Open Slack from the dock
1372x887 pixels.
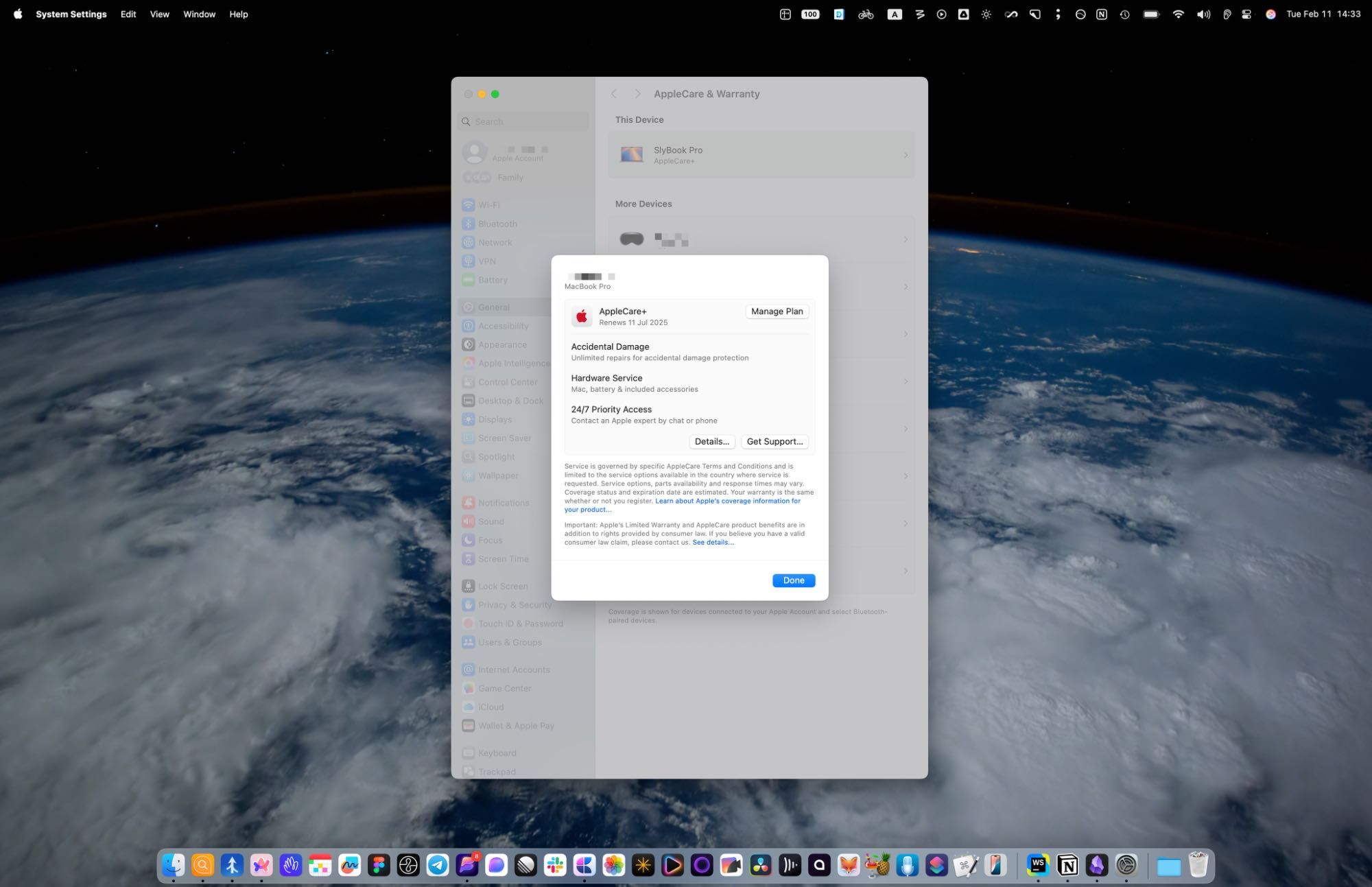click(555, 865)
